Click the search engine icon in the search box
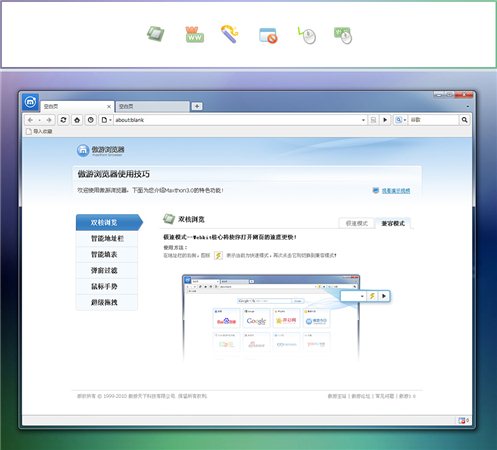The image size is (497, 450). click(398, 120)
